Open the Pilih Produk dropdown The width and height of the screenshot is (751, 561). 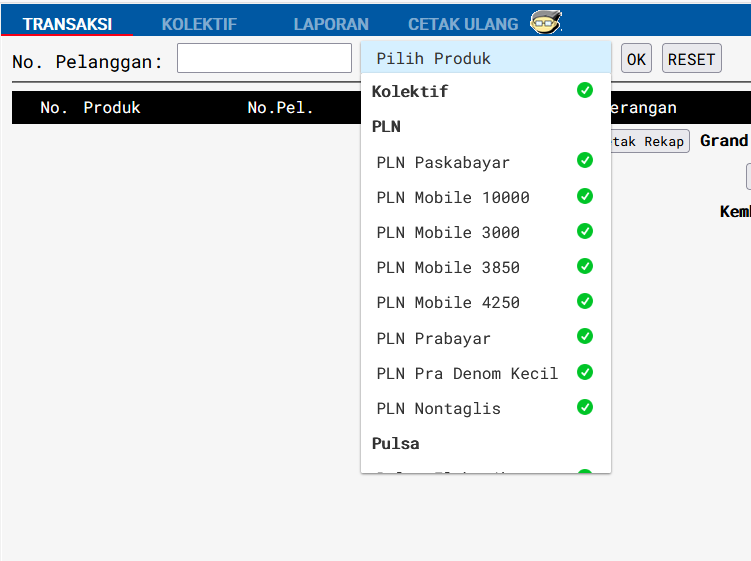click(486, 58)
